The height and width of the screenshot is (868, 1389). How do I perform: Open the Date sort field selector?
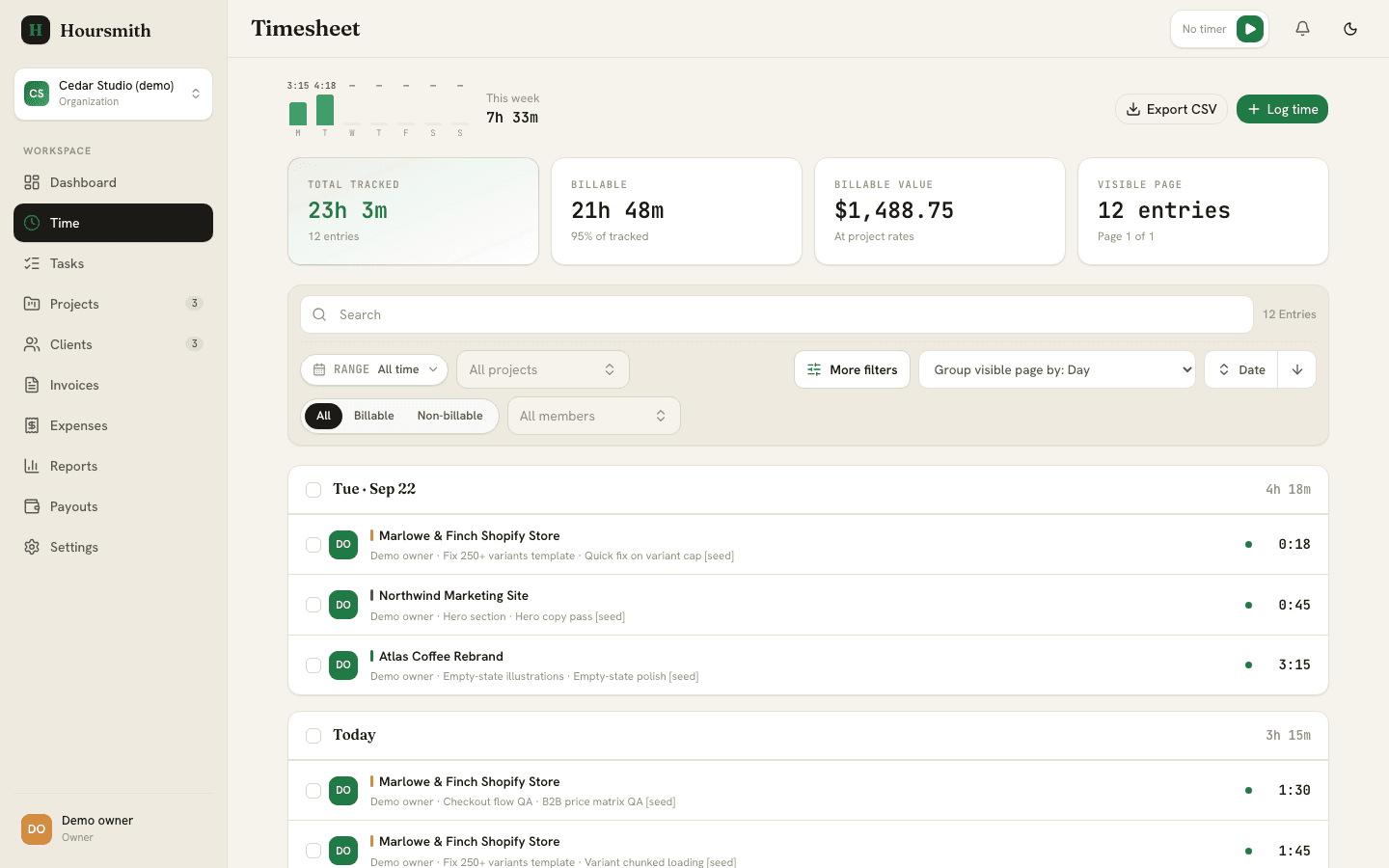click(1241, 369)
